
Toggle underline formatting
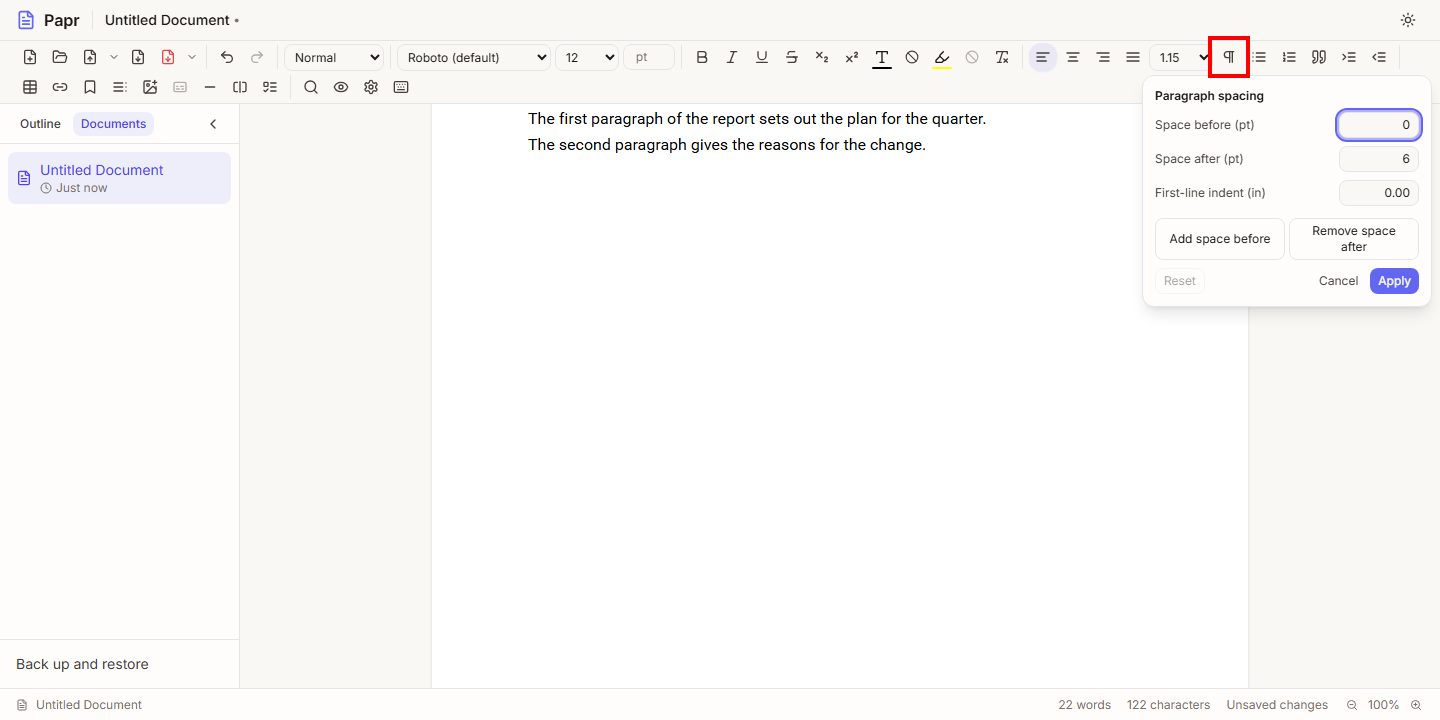coord(762,57)
